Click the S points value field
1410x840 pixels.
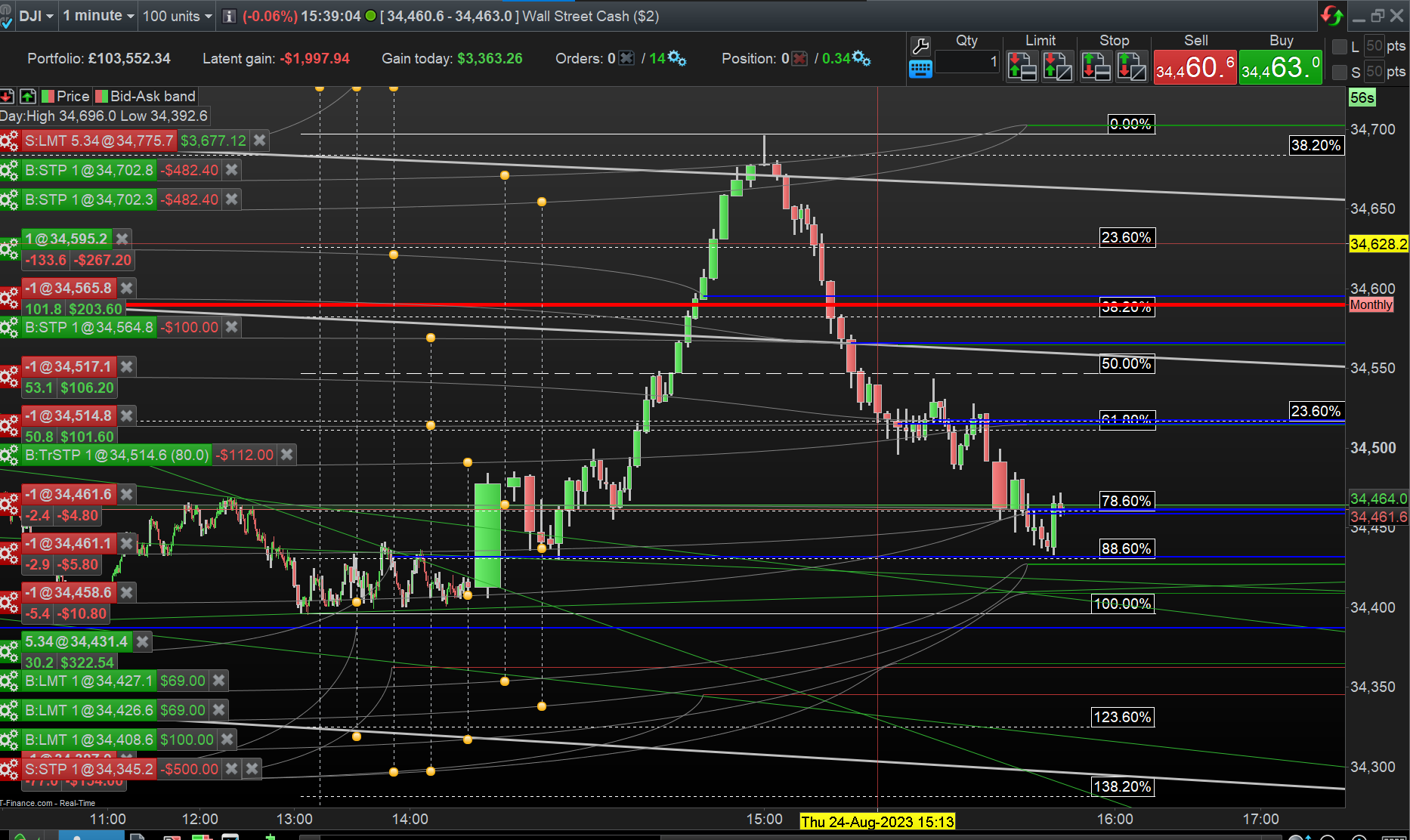[1374, 72]
